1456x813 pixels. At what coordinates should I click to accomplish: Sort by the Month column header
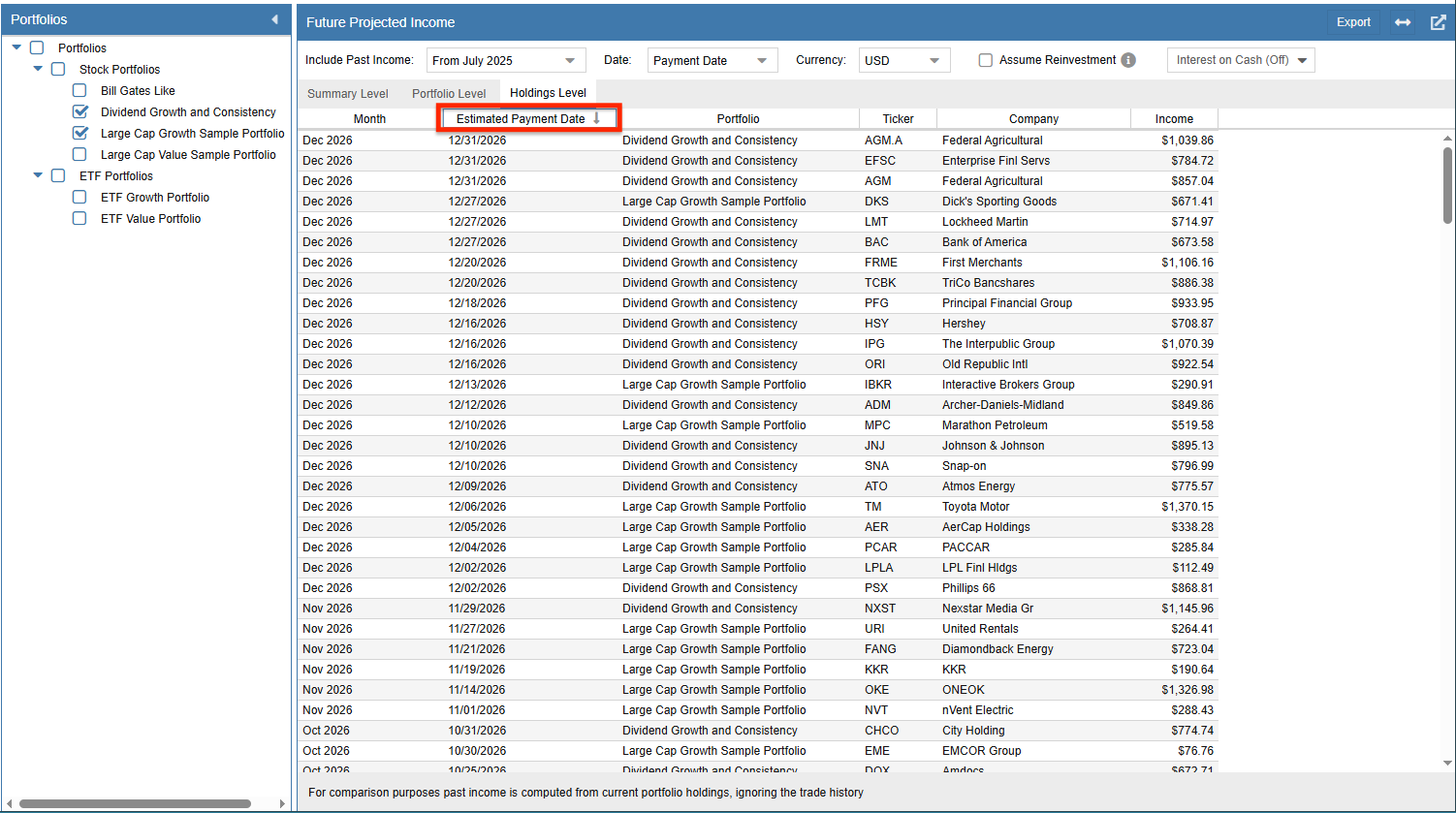pos(369,118)
